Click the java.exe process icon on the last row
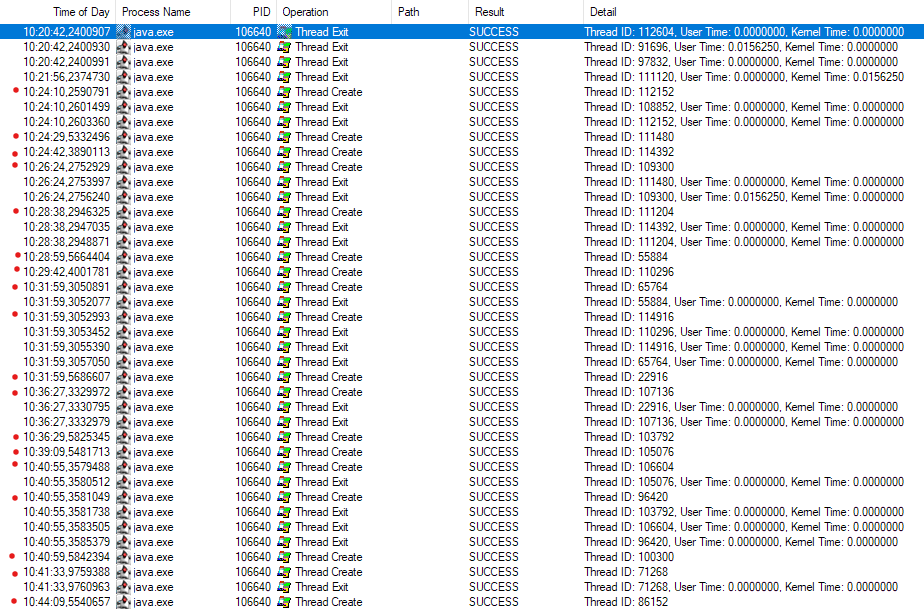Screen dimensions: 924x609 120,601
